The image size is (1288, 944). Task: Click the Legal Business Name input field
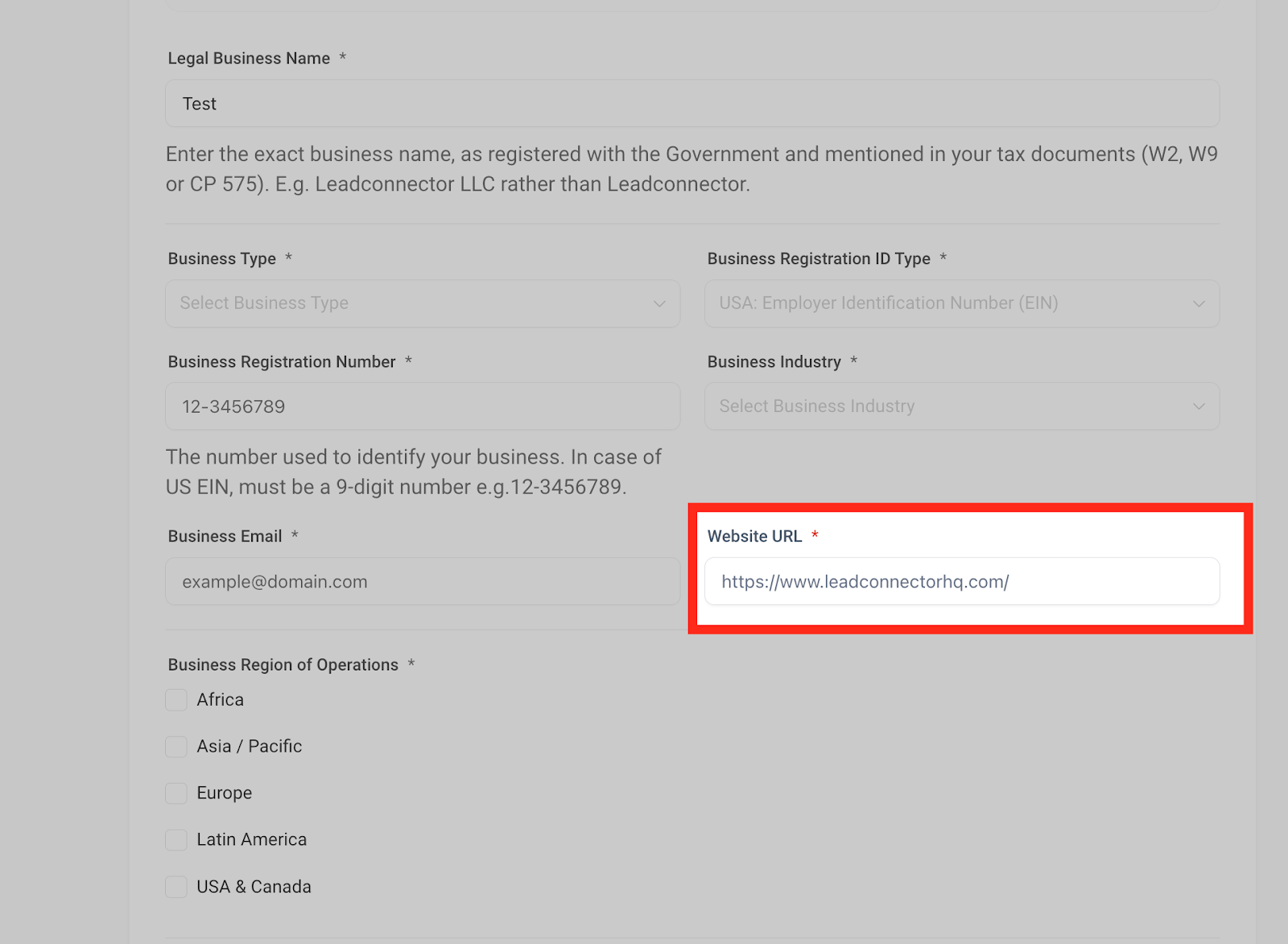coord(692,103)
